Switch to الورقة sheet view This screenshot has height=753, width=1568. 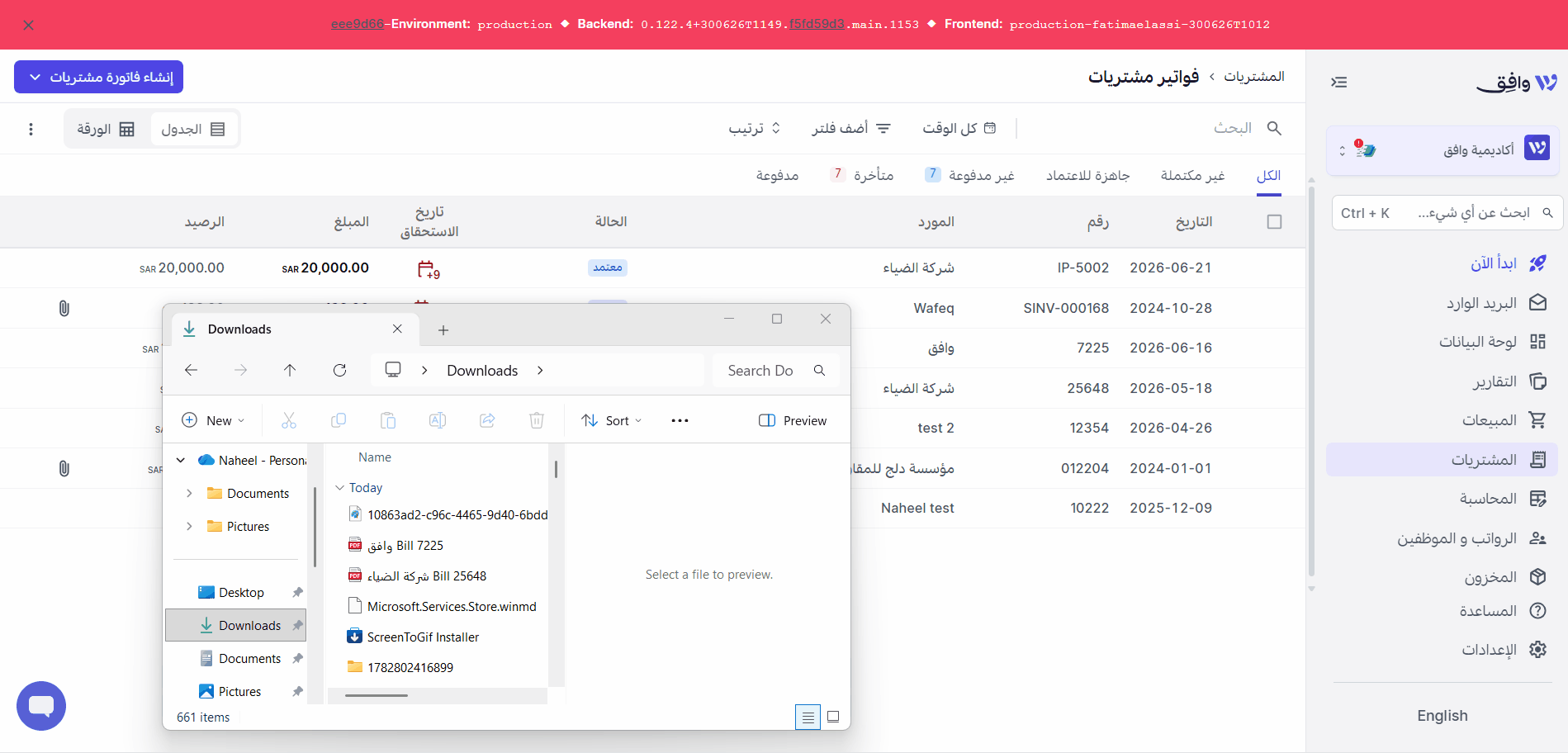106,129
